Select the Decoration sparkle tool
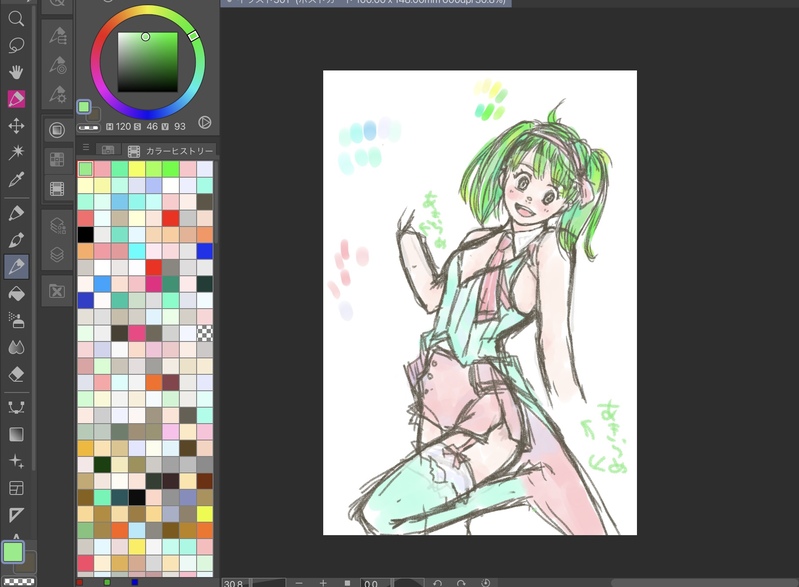Image resolution: width=799 pixels, height=587 pixels. click(x=16, y=461)
